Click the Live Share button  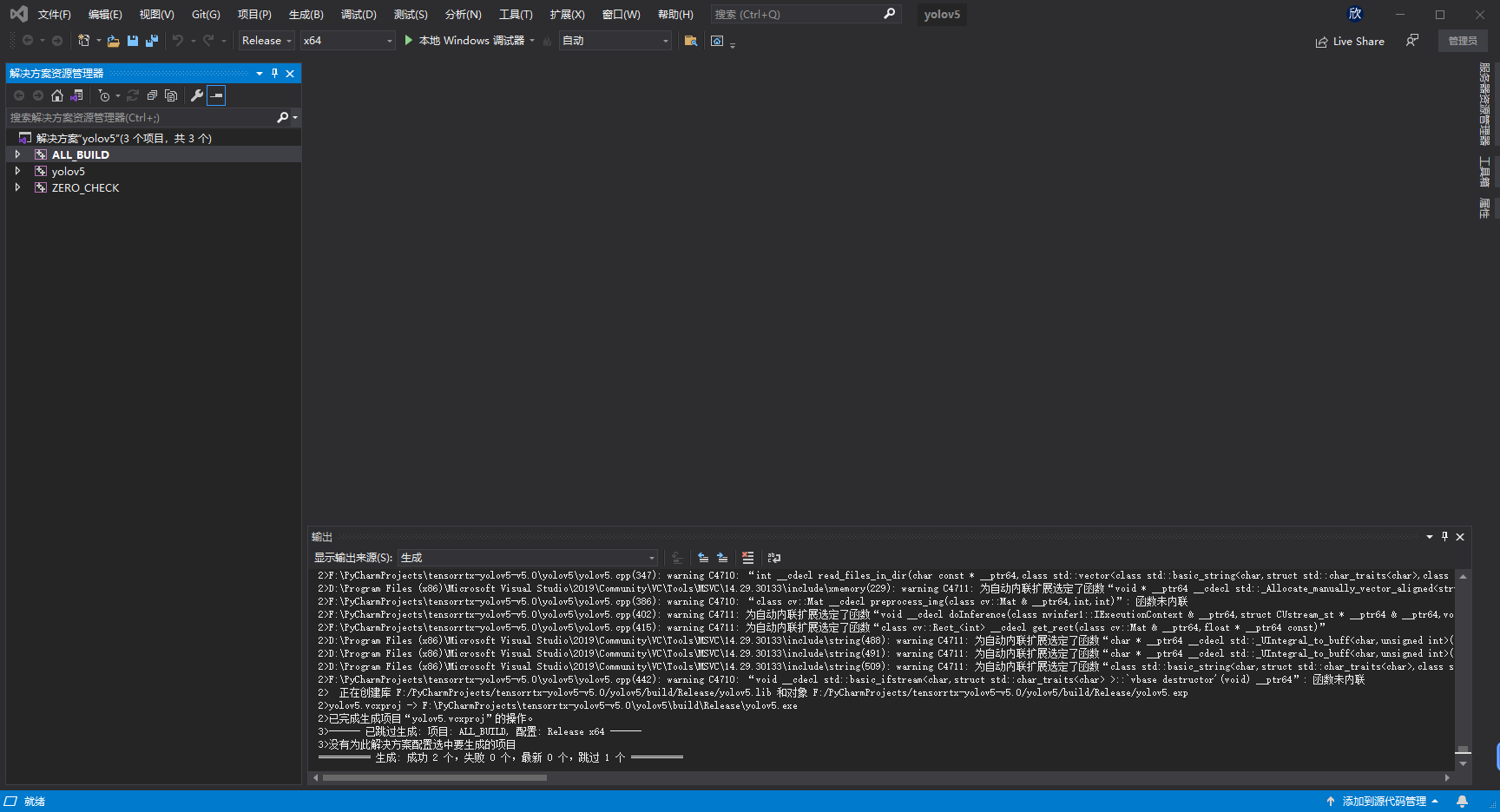pos(1350,42)
